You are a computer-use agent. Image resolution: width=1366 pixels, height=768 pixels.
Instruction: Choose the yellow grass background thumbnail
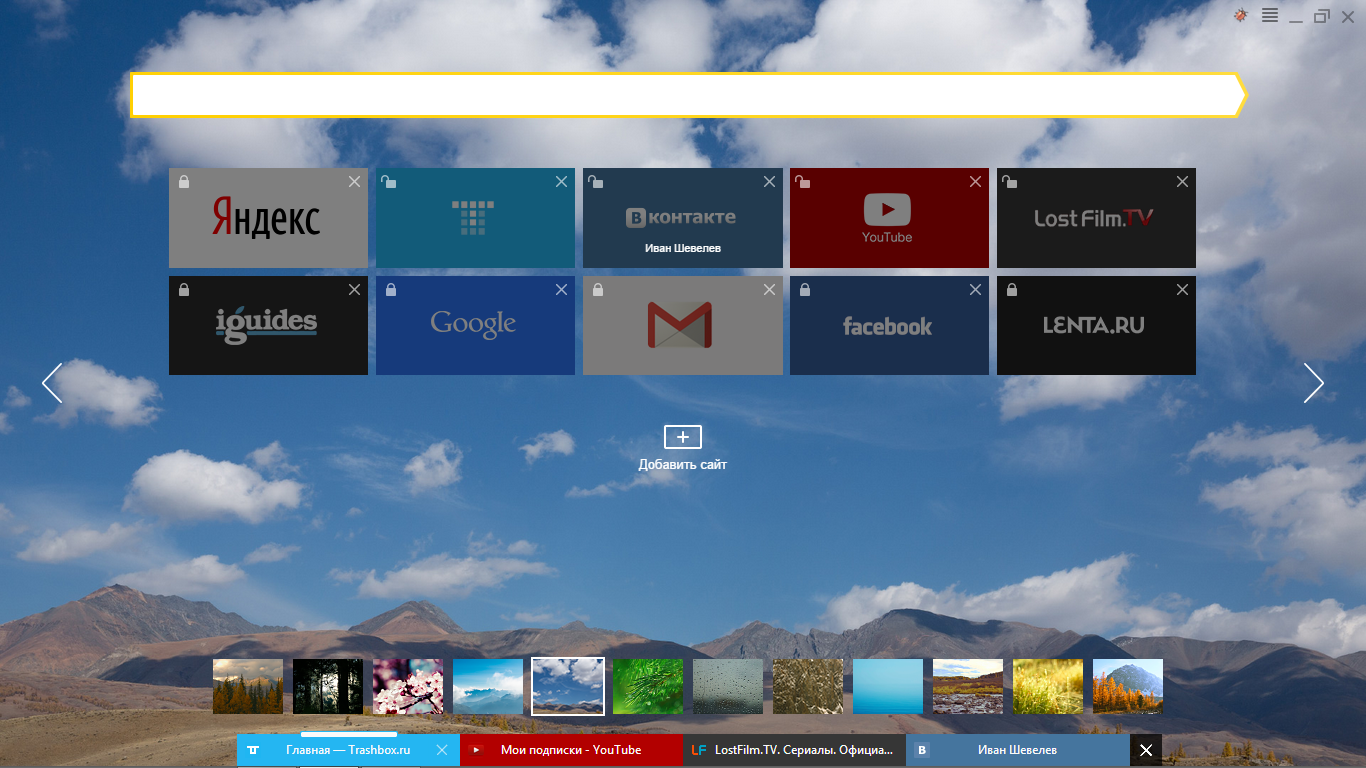[x=1048, y=686]
